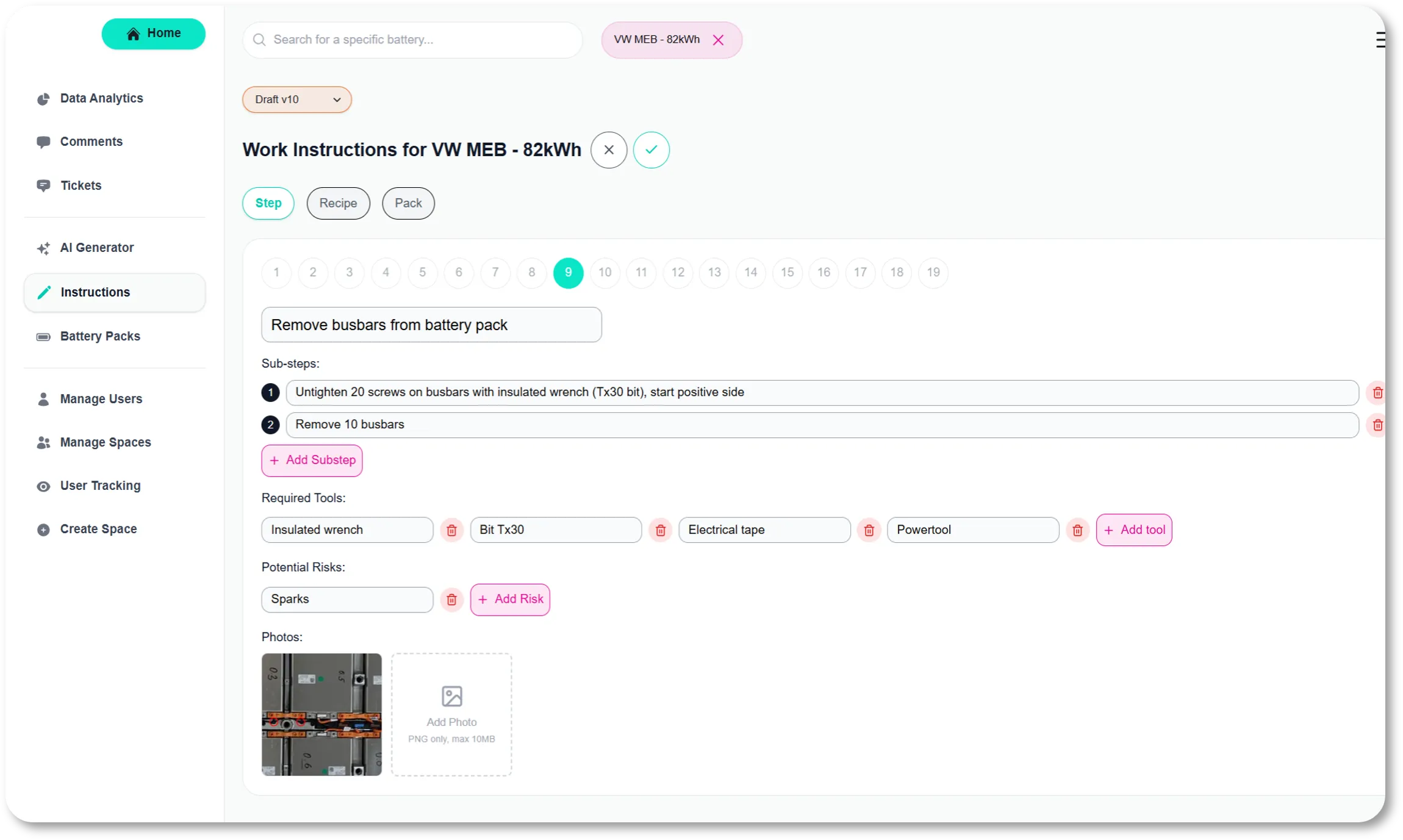The height and width of the screenshot is (840, 1403).
Task: Focus the battery search field
Action: (413, 40)
